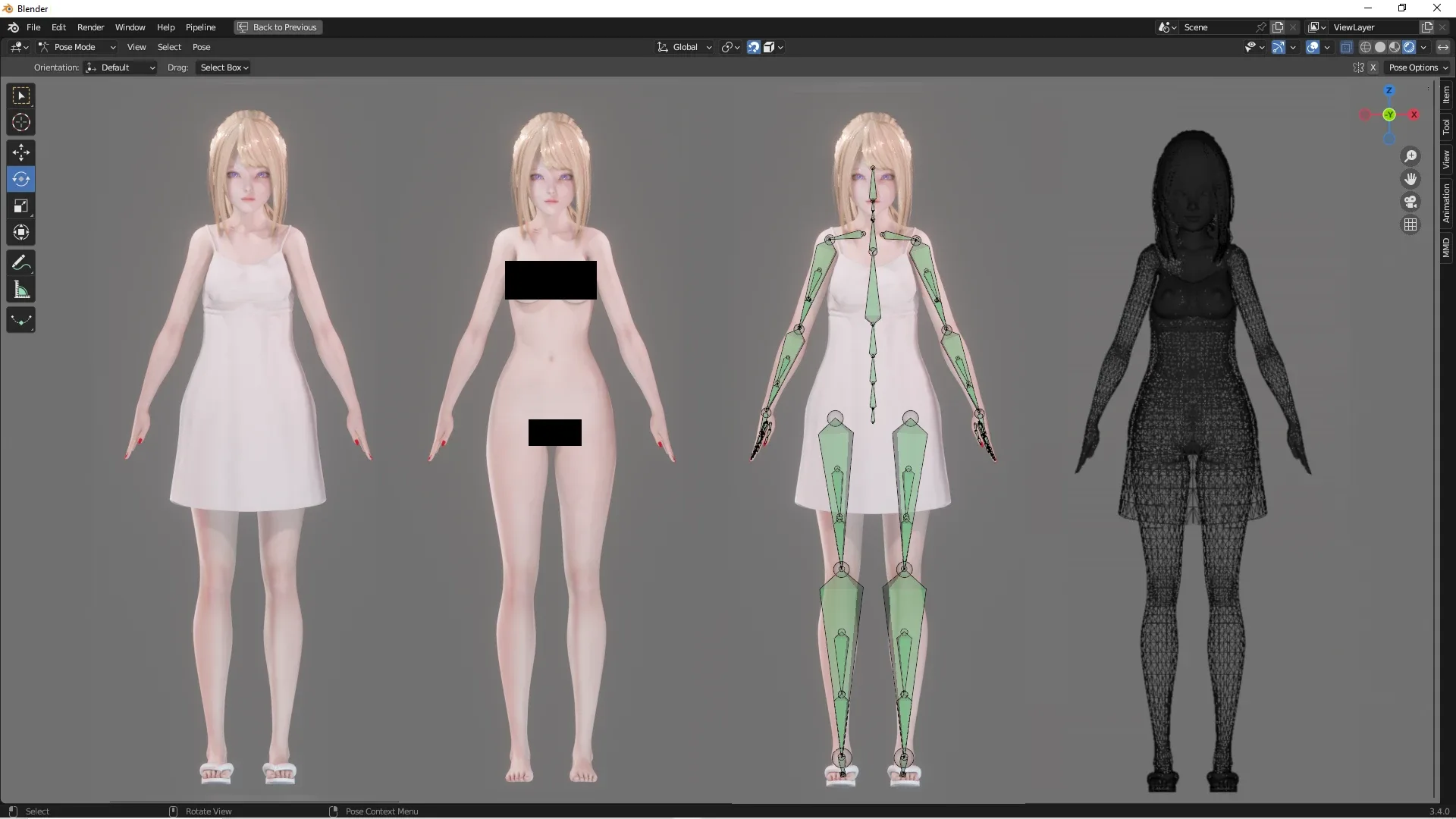Switch viewport shading to Wireframe
This screenshot has width=1456, height=819.
coord(1367,46)
